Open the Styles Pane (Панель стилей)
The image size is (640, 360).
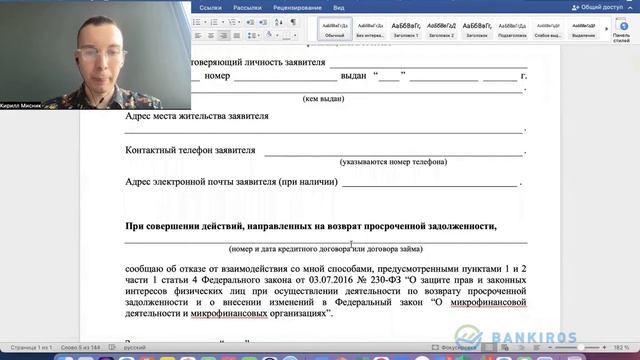622,30
